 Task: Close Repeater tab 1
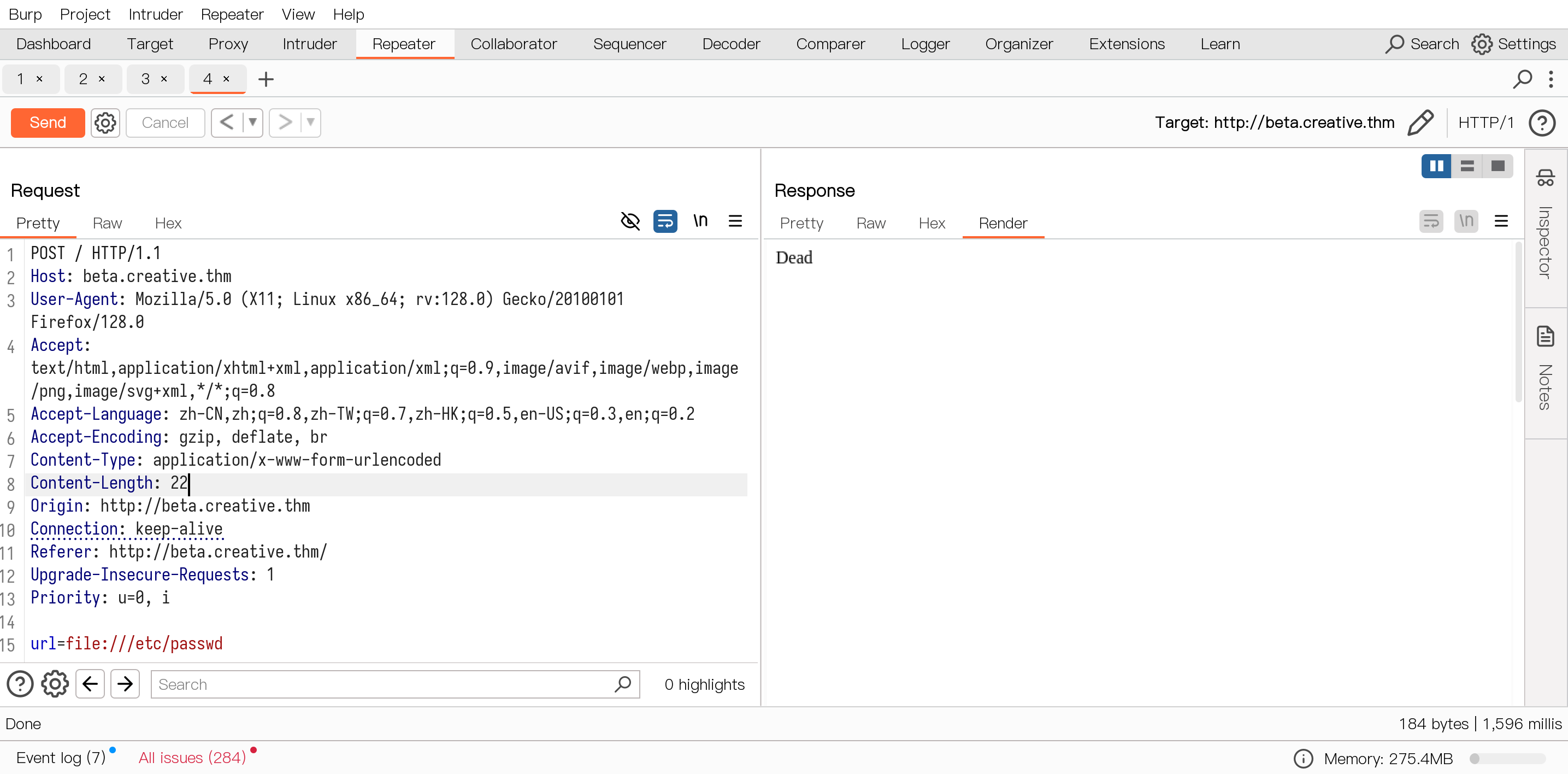pos(39,79)
